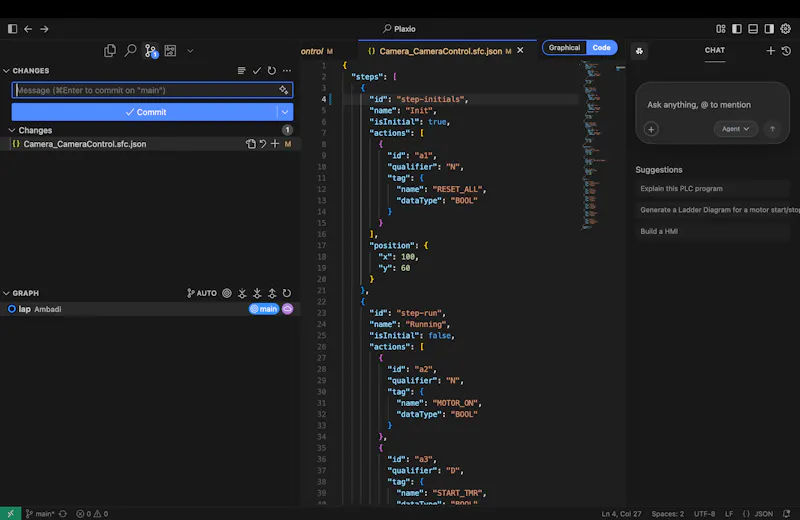This screenshot has width=800, height=520.
Task: Open notifications bell in status bar
Action: [x=786, y=514]
